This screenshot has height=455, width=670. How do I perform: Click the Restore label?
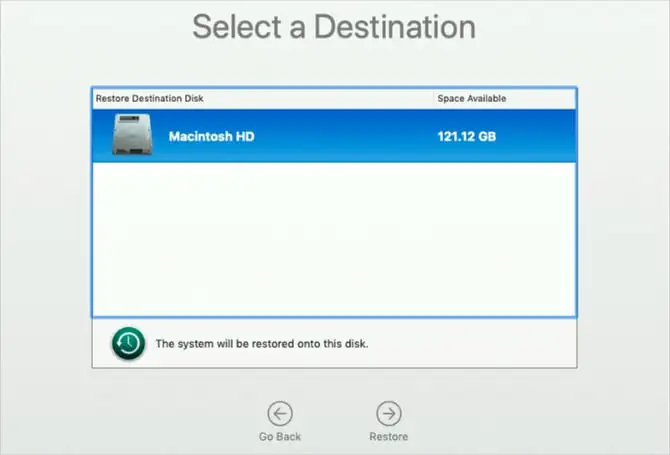coord(389,437)
